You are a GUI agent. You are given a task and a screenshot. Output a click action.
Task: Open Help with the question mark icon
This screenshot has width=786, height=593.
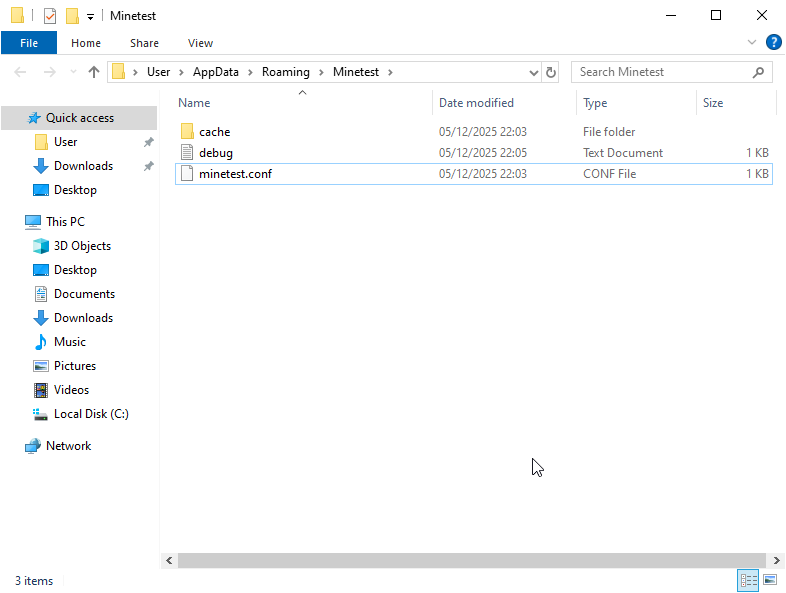click(773, 42)
